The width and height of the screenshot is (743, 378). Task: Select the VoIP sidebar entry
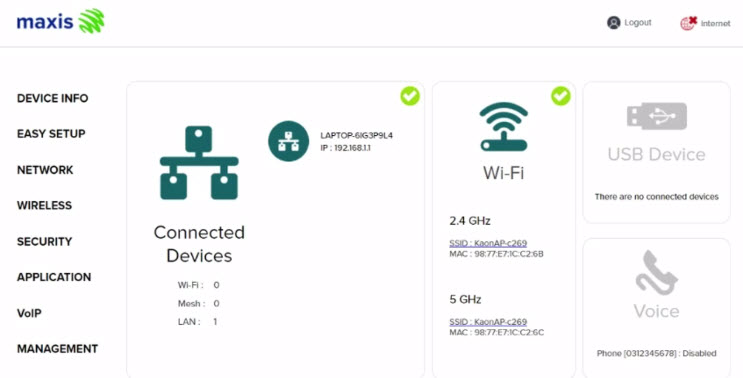[29, 313]
